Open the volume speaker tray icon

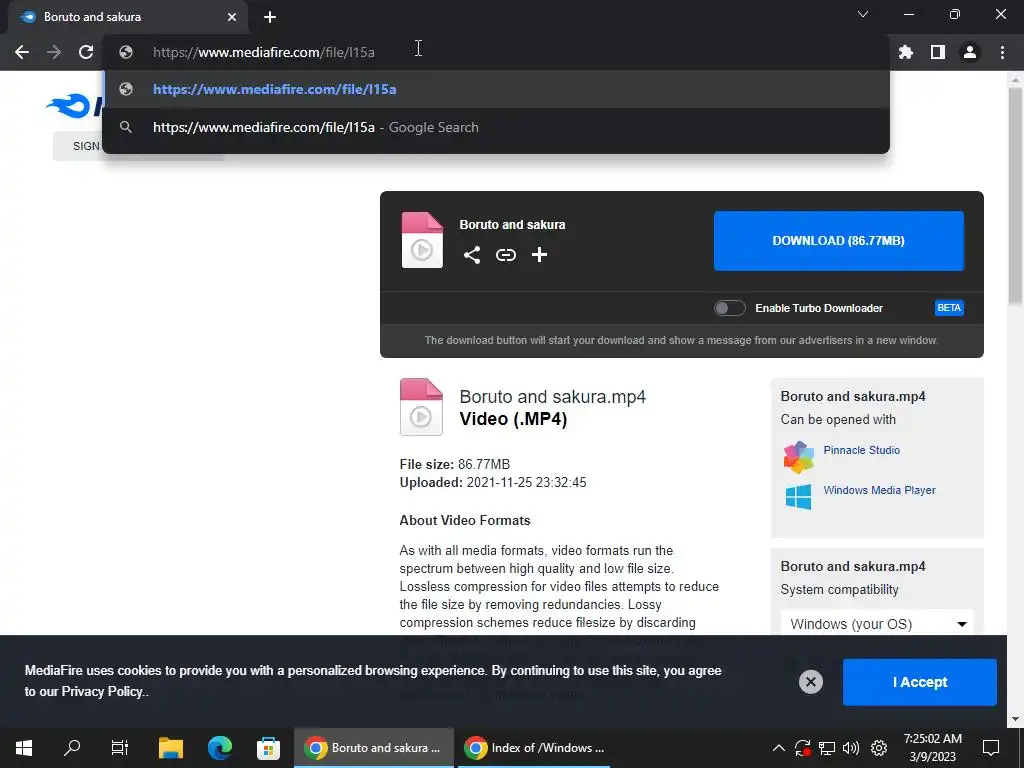pyautogui.click(x=851, y=748)
